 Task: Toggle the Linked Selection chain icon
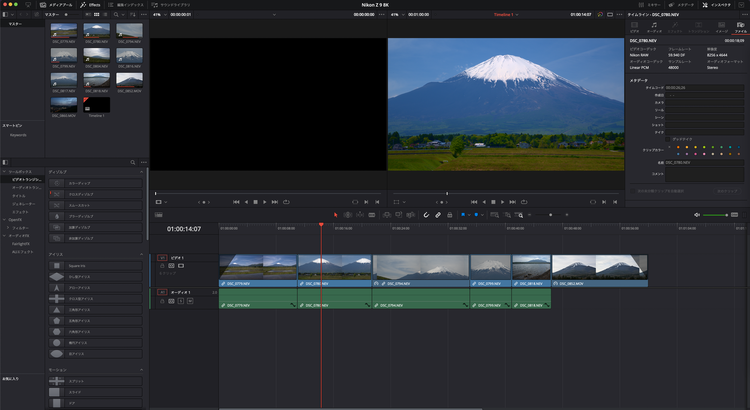pos(437,214)
